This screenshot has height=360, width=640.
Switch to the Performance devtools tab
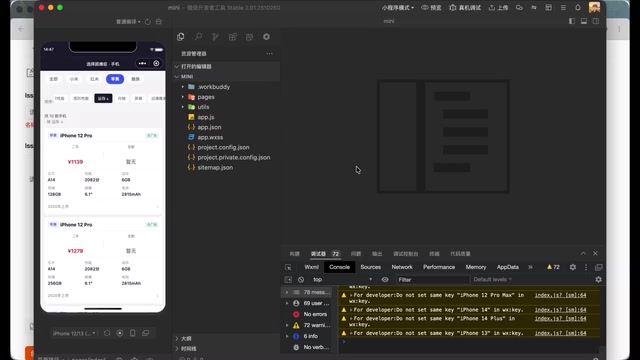[x=439, y=267]
